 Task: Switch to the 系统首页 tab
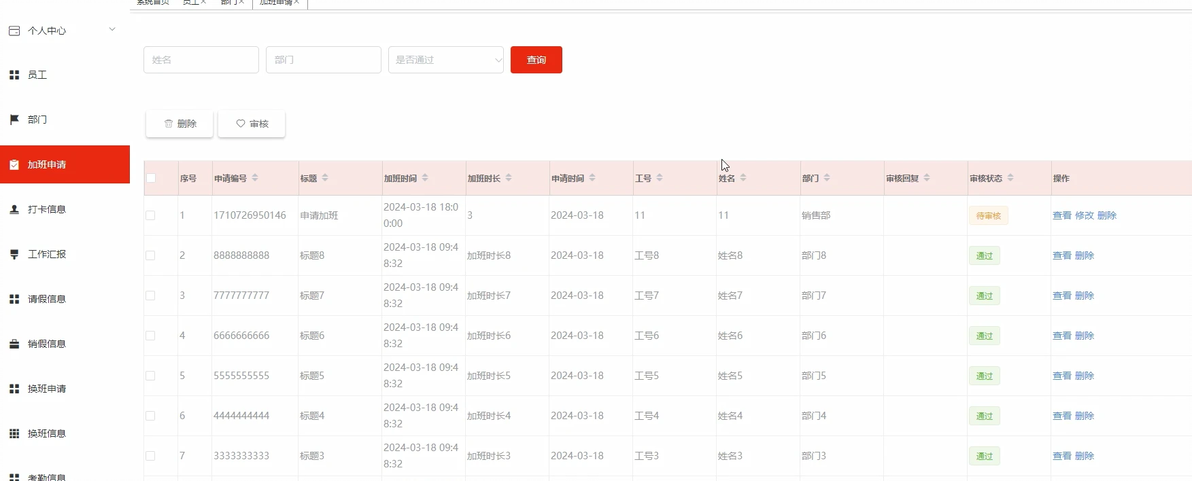(152, 3)
